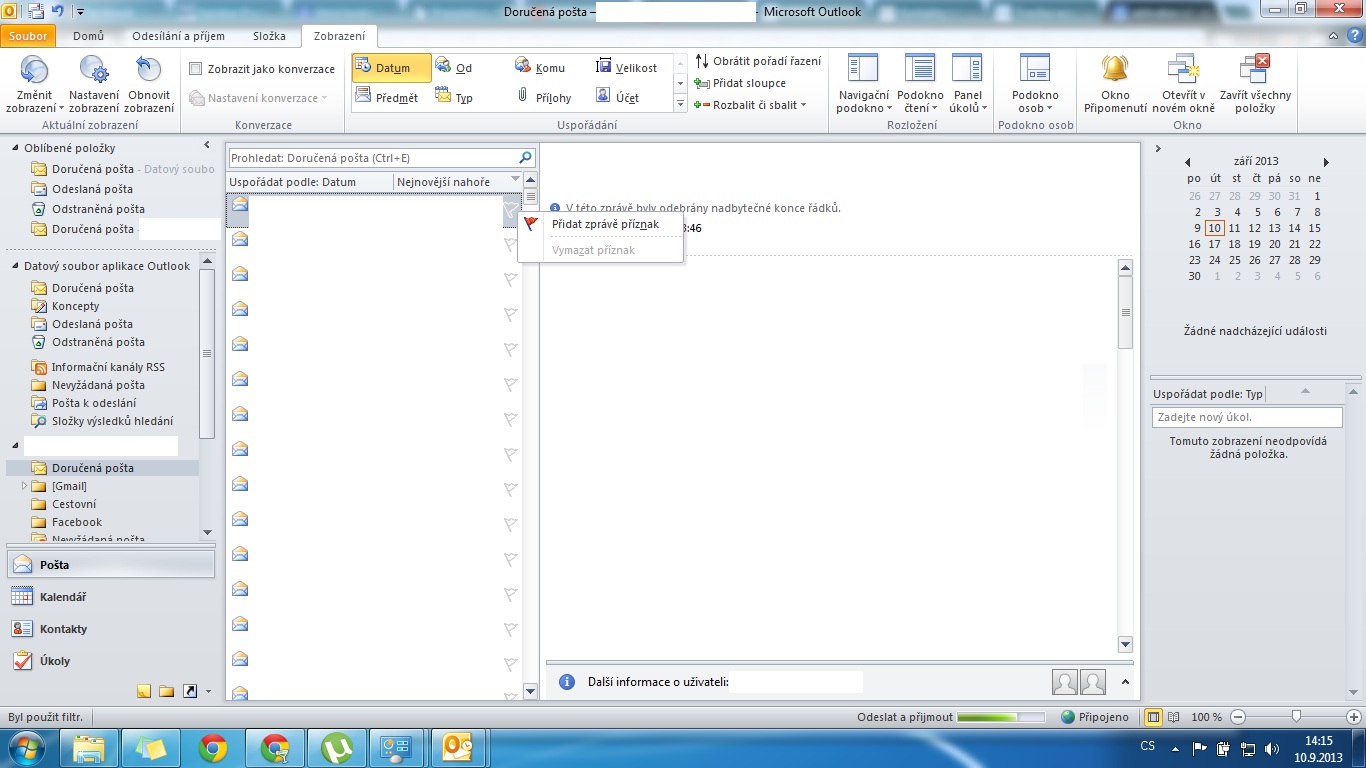Open the Windows Explorer taskbar icon
1366x768 pixels.
coord(88,748)
